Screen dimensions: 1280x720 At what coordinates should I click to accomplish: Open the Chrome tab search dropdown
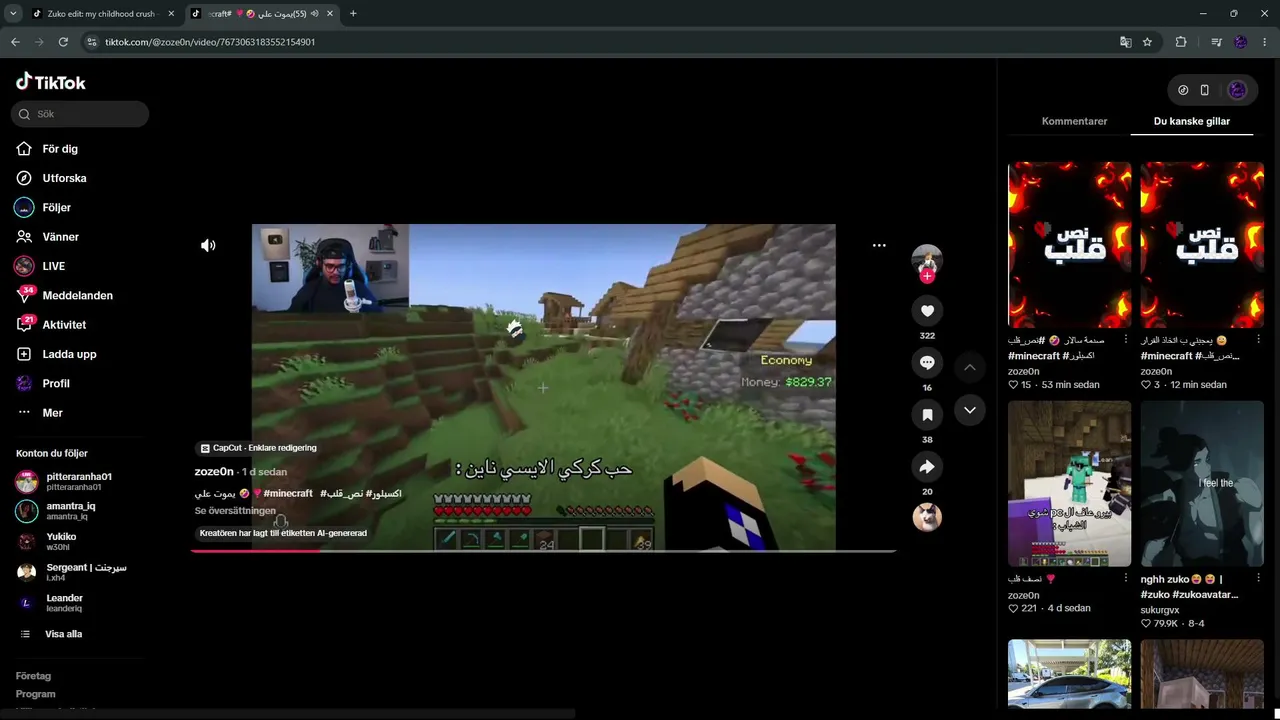13,14
